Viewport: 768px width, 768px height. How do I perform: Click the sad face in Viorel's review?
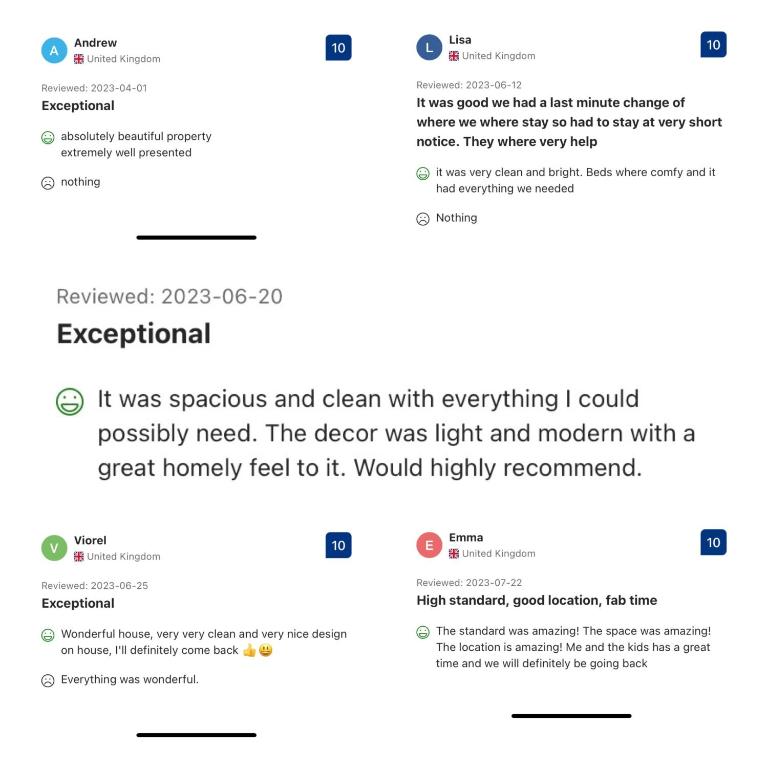[48, 681]
